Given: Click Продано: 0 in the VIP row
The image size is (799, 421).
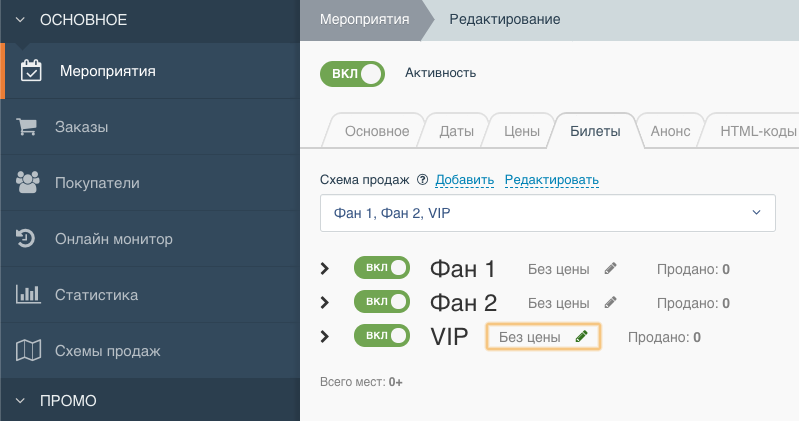Looking at the screenshot, I should [x=664, y=337].
